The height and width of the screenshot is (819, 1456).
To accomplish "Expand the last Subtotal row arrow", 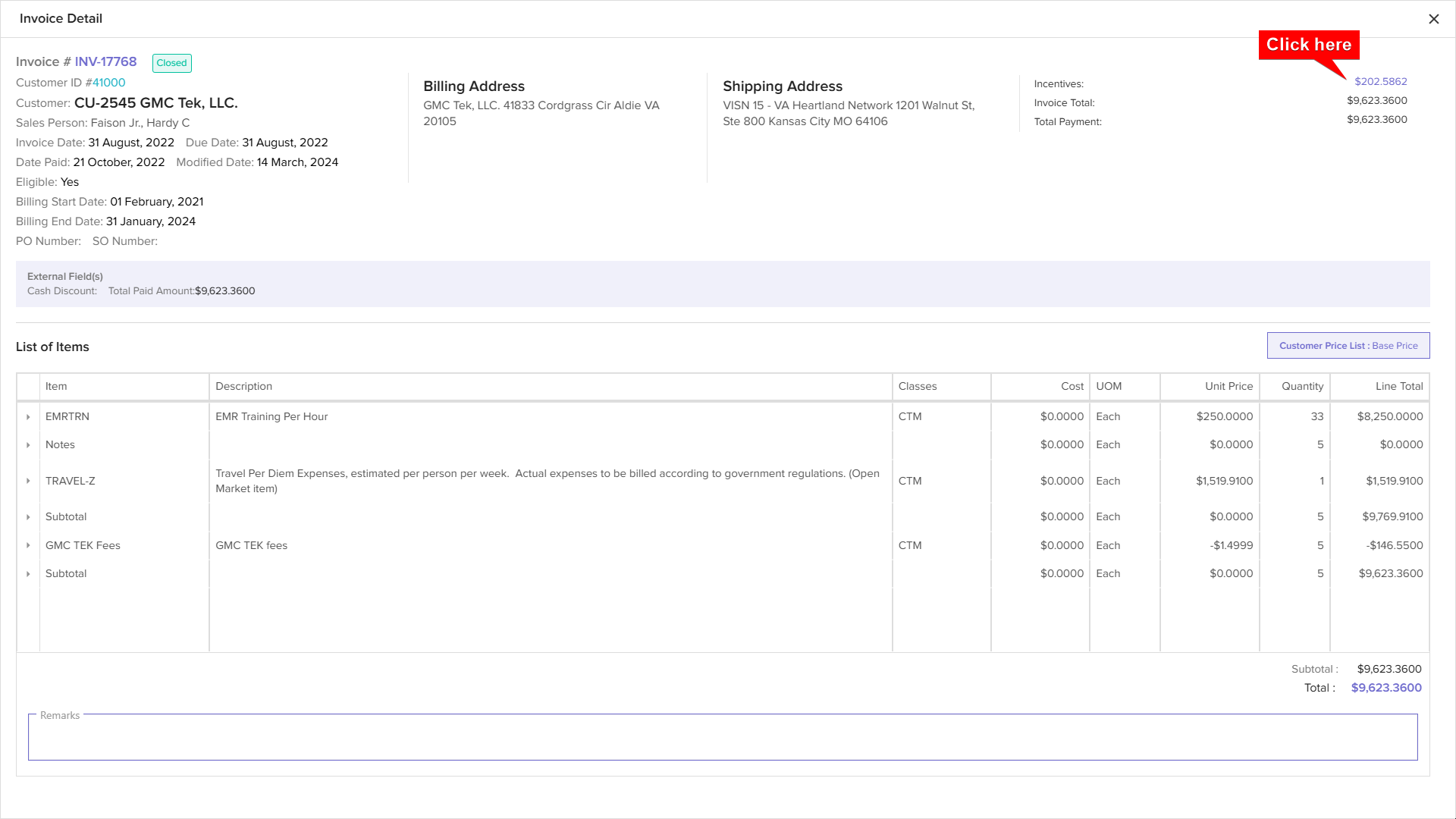I will click(28, 574).
